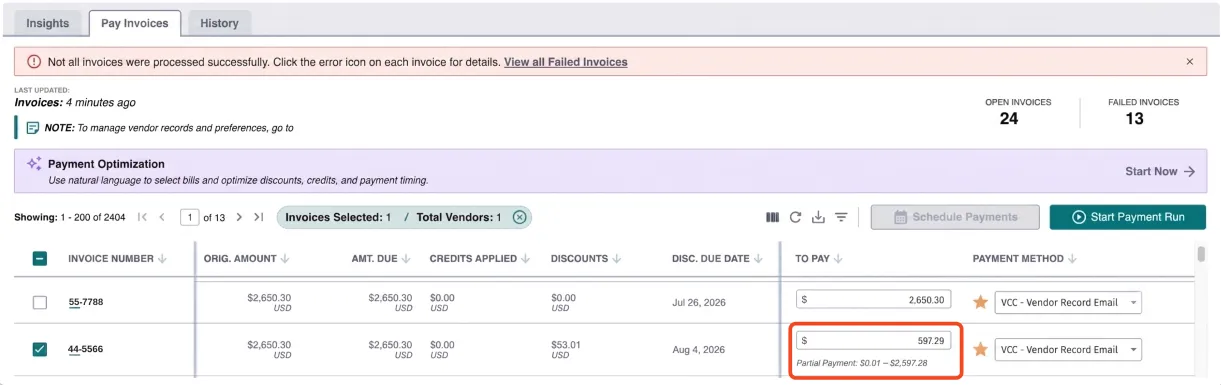Screen dimensions: 1221x385
Task: Click View all Failed Invoices link
Action: click(566, 62)
